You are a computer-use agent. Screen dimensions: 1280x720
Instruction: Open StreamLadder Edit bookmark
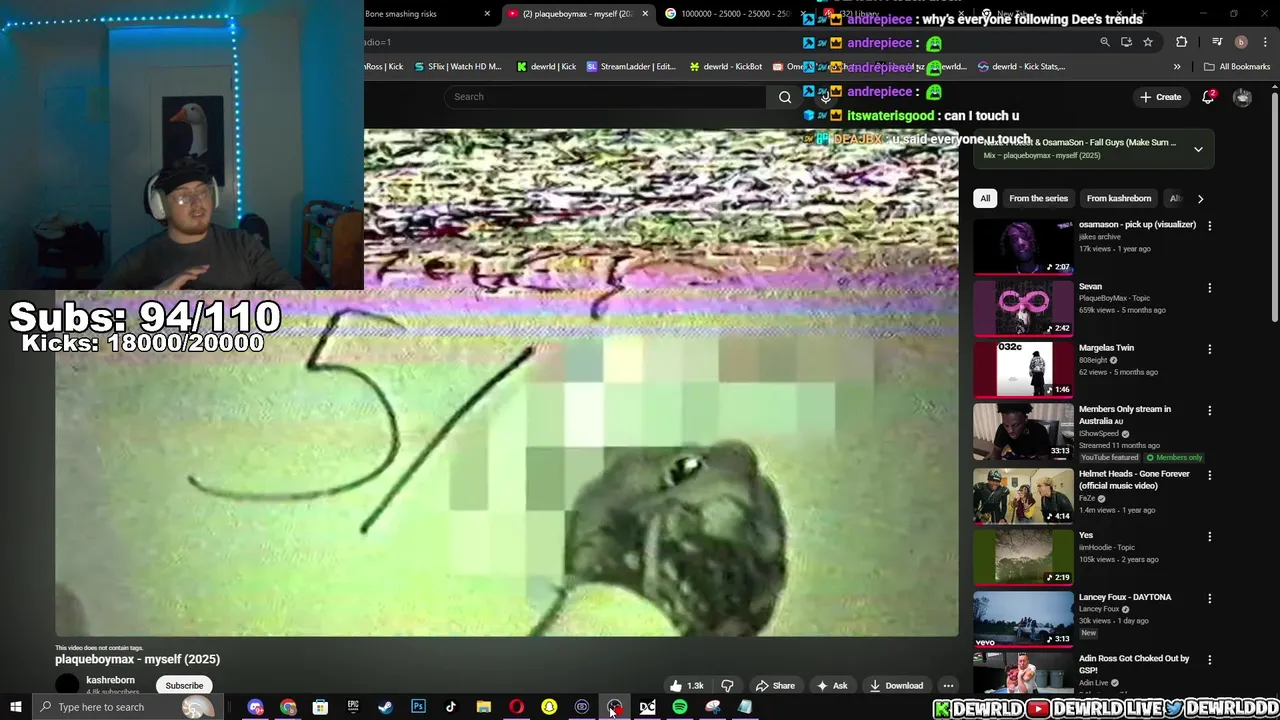click(632, 67)
